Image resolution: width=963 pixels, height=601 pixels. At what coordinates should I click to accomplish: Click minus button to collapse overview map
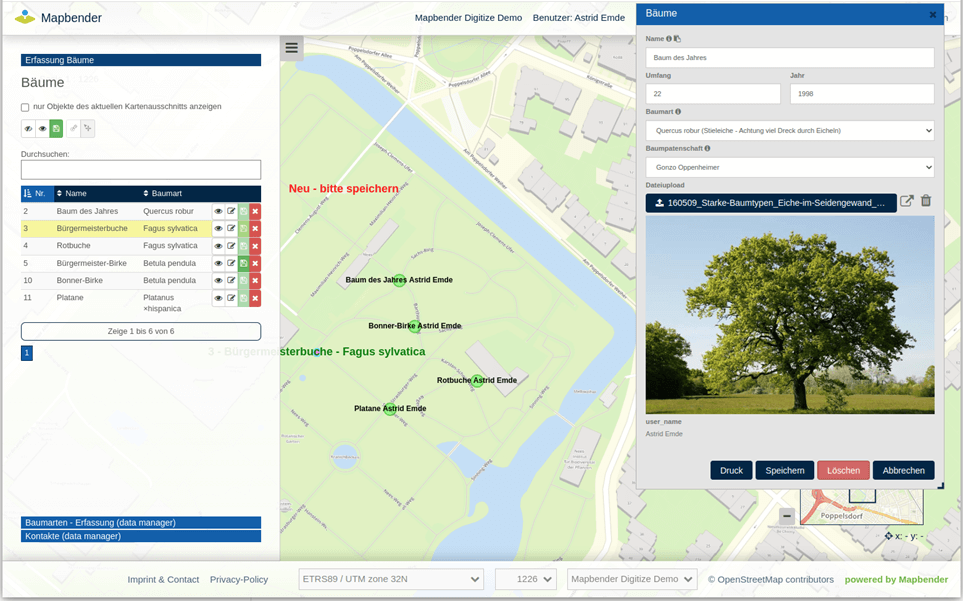787,516
